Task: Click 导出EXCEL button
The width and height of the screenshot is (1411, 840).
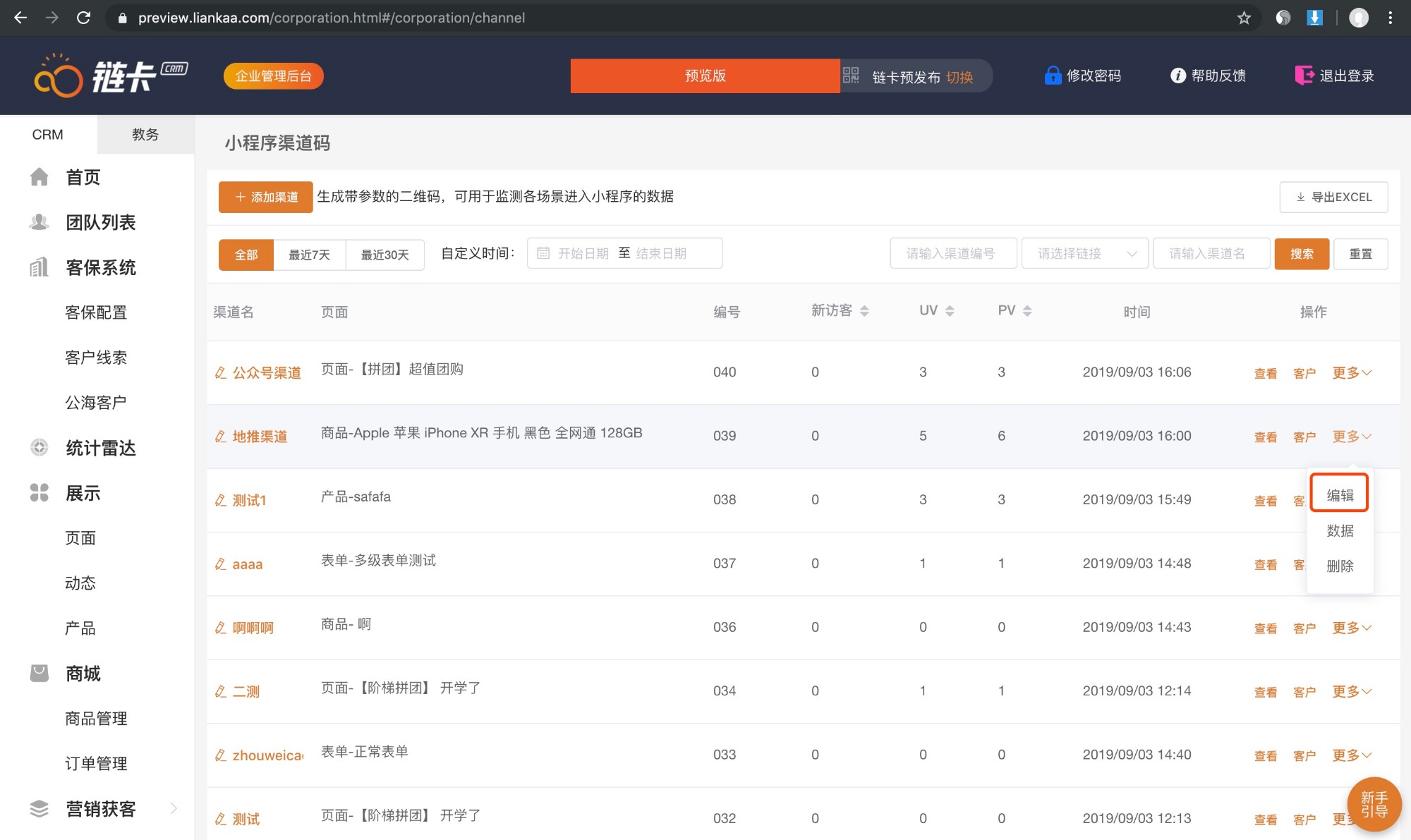Action: pyautogui.click(x=1333, y=197)
